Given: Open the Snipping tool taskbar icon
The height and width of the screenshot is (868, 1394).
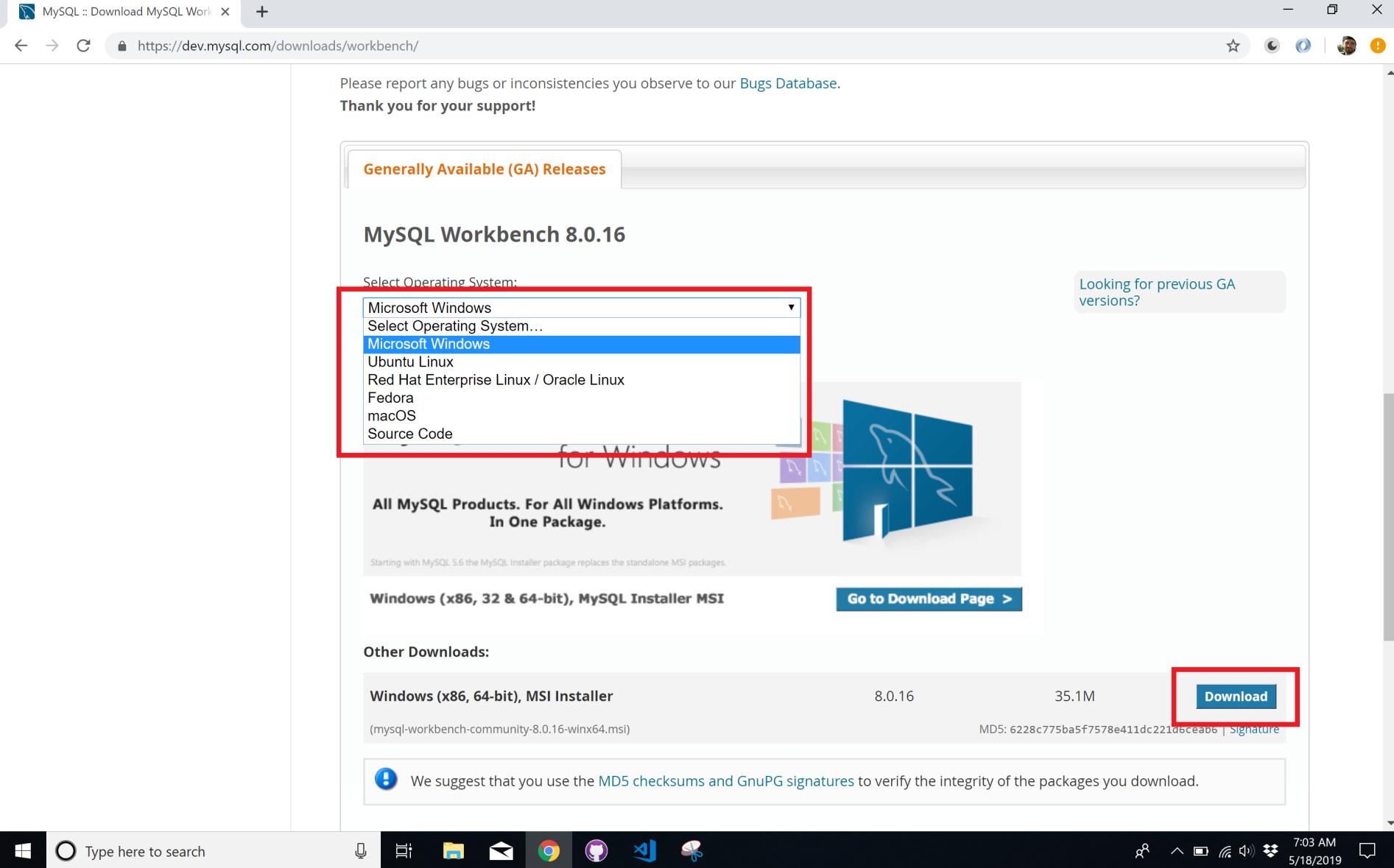Looking at the screenshot, I should coord(692,851).
